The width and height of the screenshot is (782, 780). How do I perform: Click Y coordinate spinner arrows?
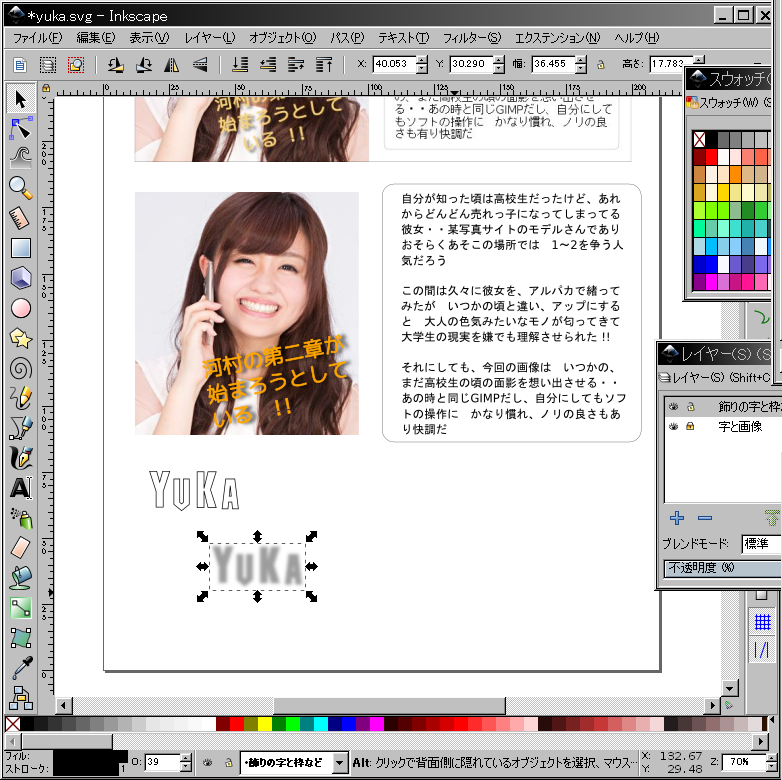pos(499,64)
